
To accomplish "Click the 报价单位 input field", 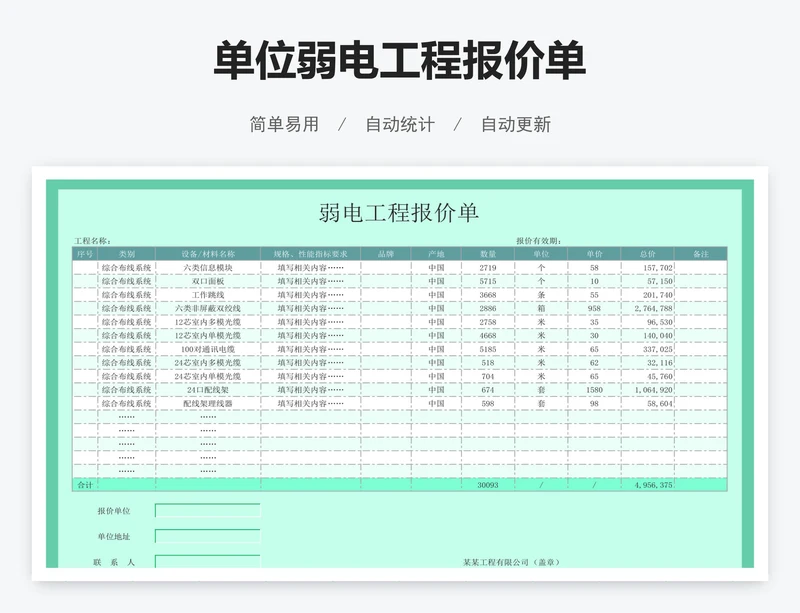I will tap(208, 510).
